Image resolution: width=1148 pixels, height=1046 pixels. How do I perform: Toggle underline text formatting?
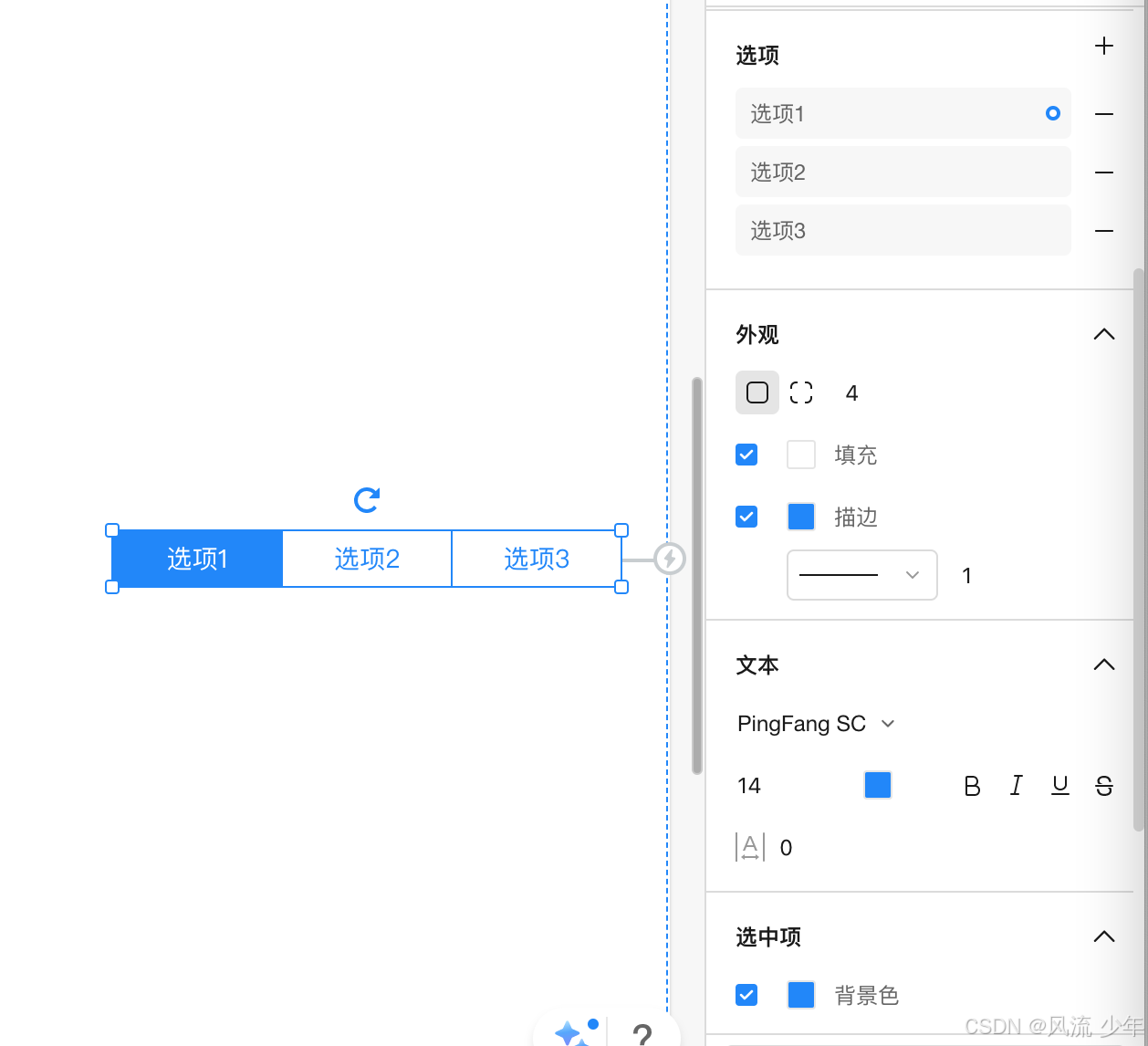1060,786
